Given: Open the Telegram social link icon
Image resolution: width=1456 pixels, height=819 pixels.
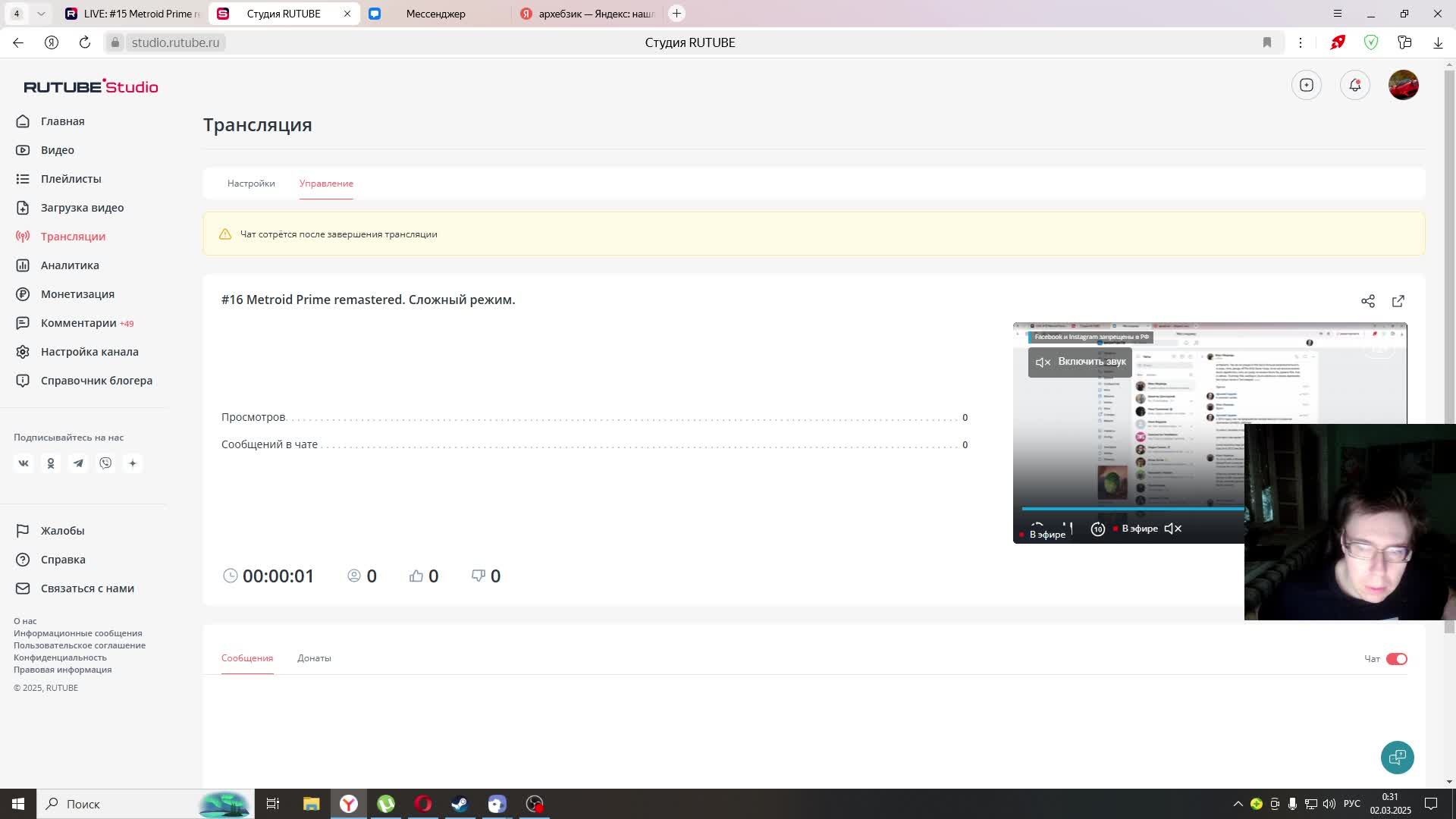Looking at the screenshot, I should [x=78, y=463].
